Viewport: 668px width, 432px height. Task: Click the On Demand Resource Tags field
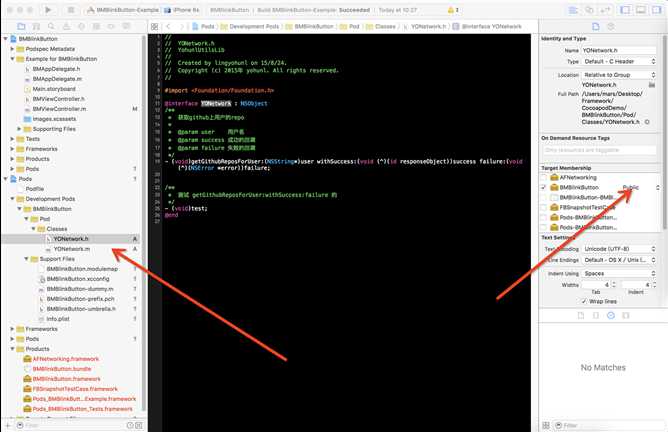click(x=600, y=150)
